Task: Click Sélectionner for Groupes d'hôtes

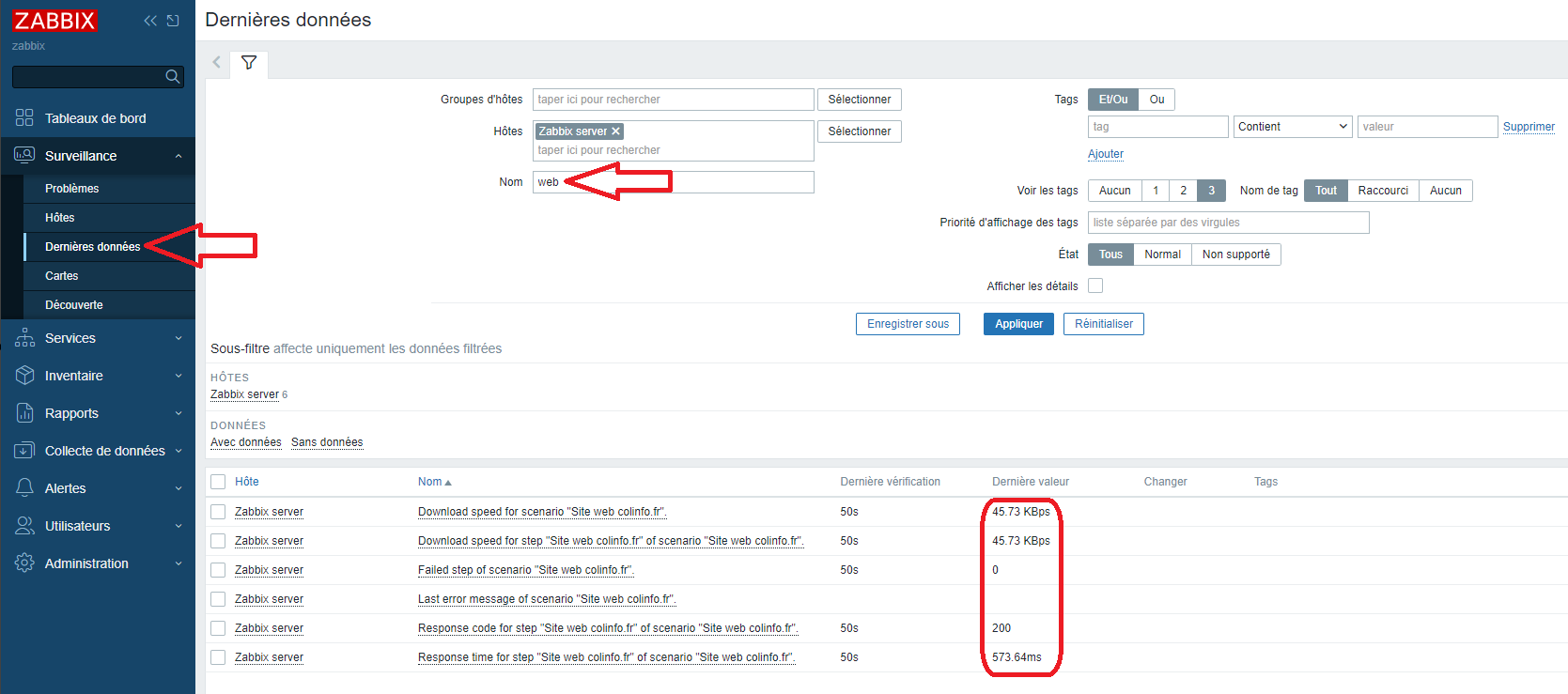Action: [x=859, y=100]
